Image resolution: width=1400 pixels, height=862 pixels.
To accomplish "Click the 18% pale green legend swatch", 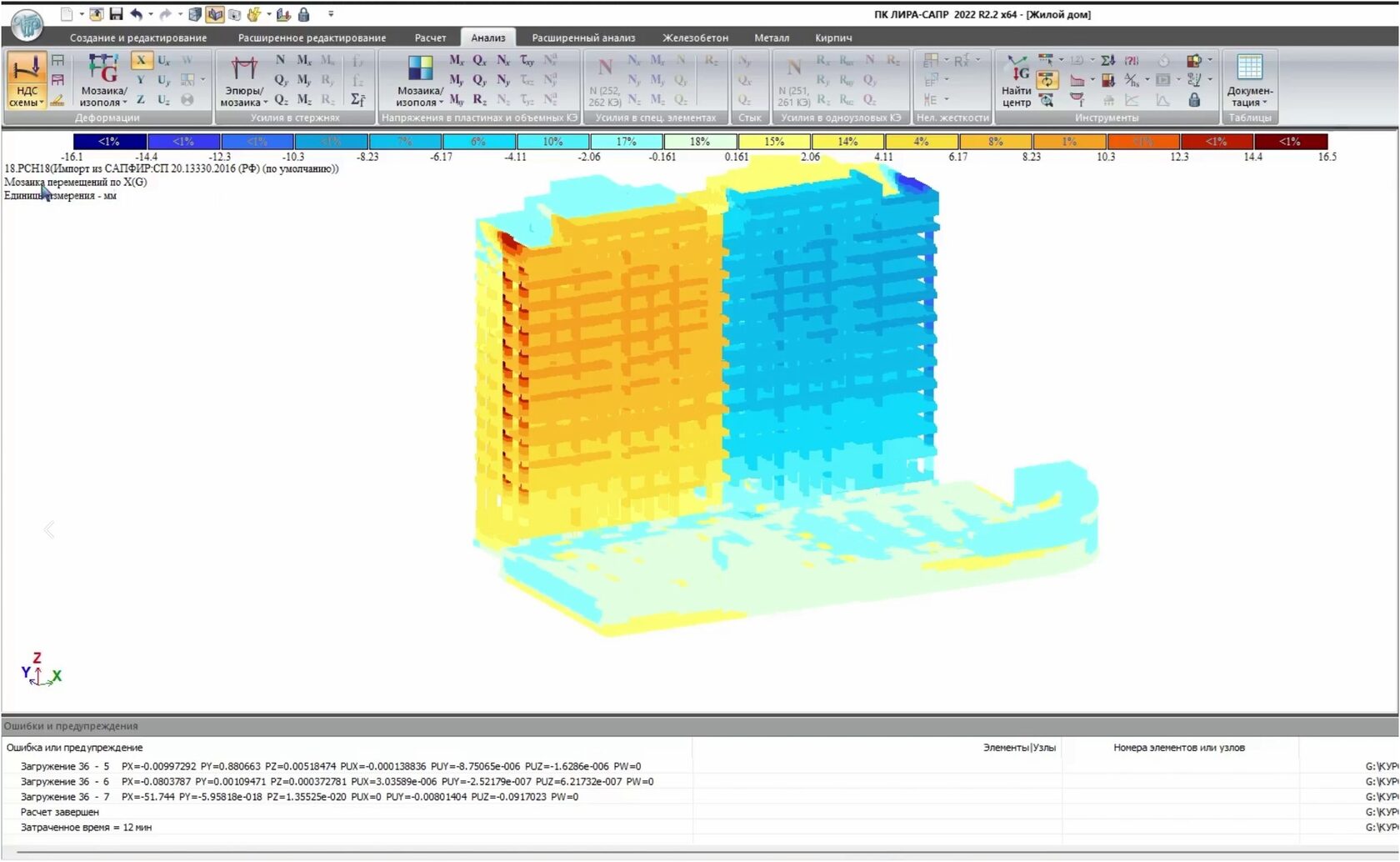I will coord(700,142).
